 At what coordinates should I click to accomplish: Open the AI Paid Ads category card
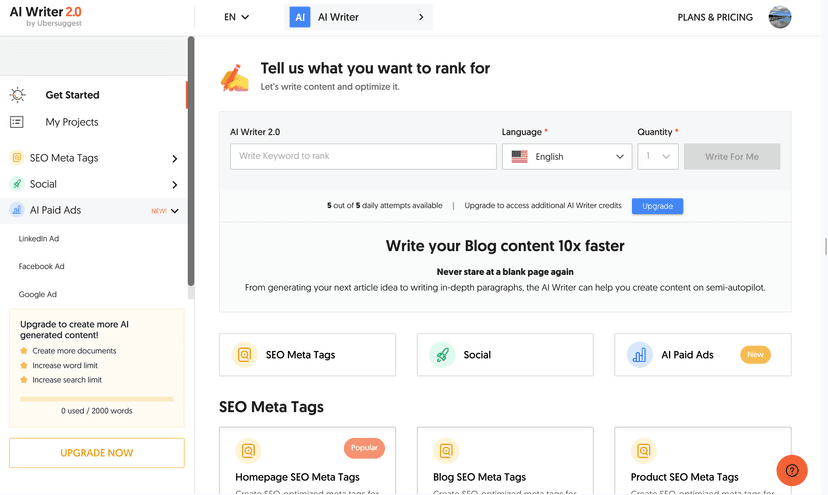tap(703, 354)
